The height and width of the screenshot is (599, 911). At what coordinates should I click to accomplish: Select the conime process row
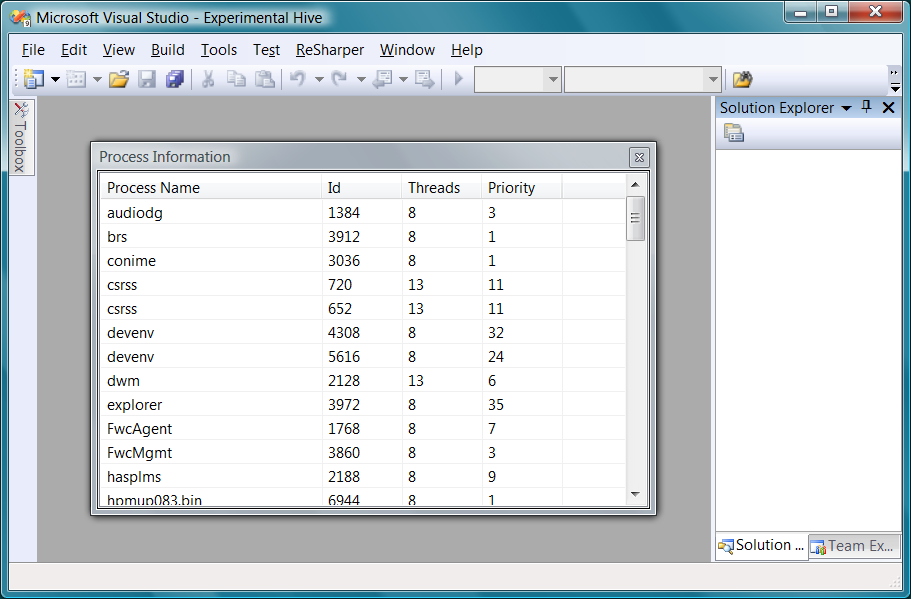pyautogui.click(x=363, y=261)
